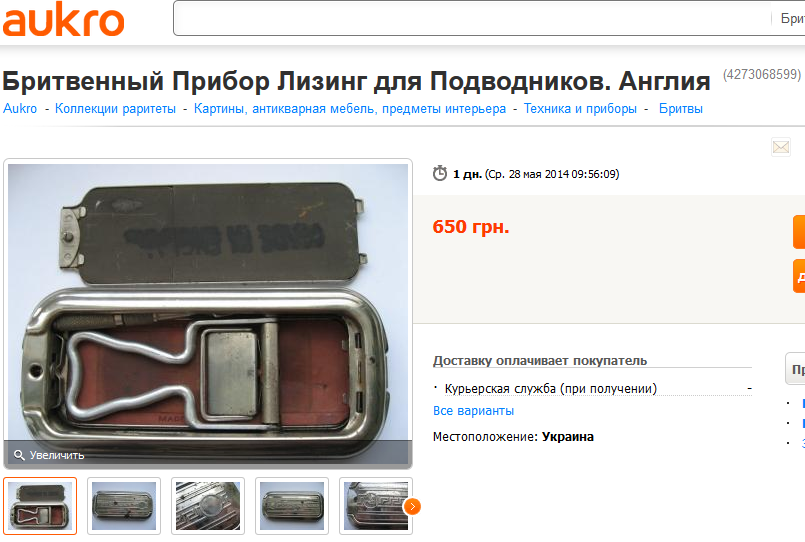Select the fifth thumbnail image

pos(376,506)
